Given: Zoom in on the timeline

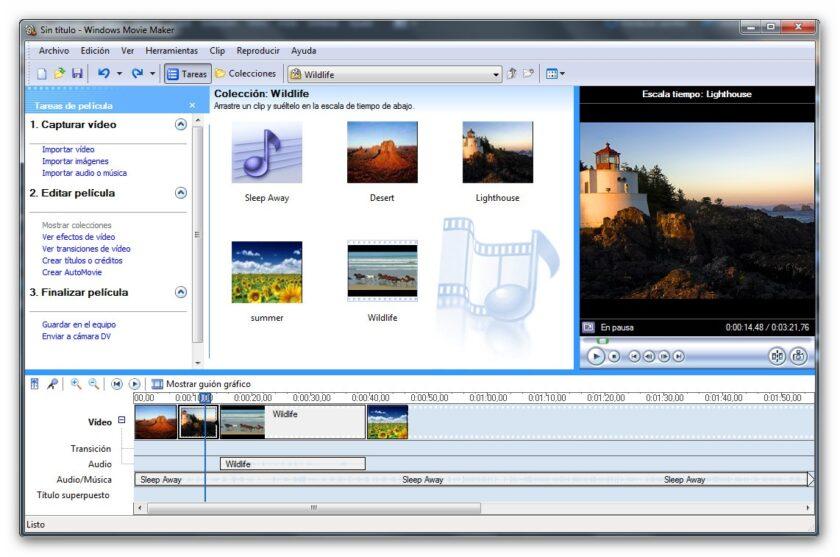Looking at the screenshot, I should click(76, 384).
